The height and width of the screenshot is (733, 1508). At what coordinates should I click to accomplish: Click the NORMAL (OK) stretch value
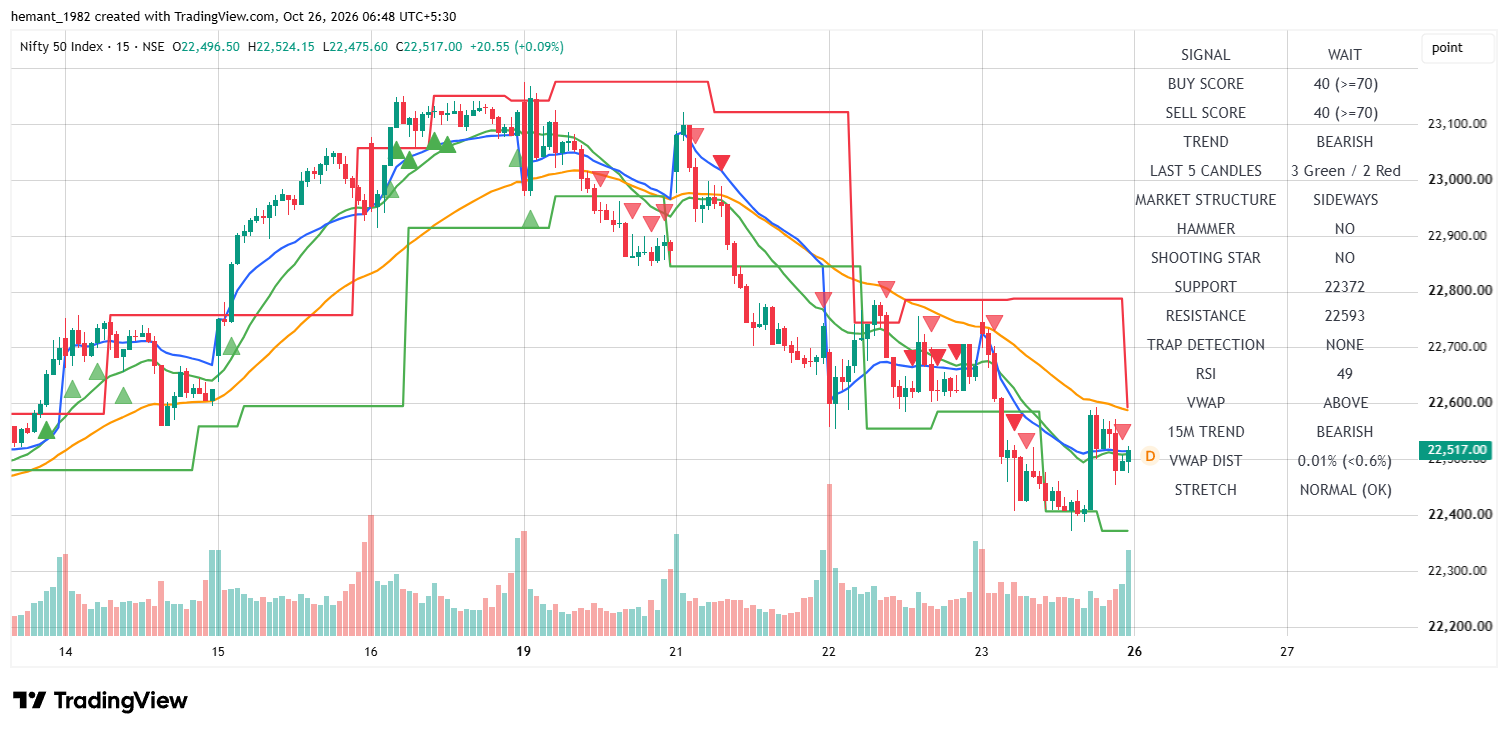(1345, 490)
